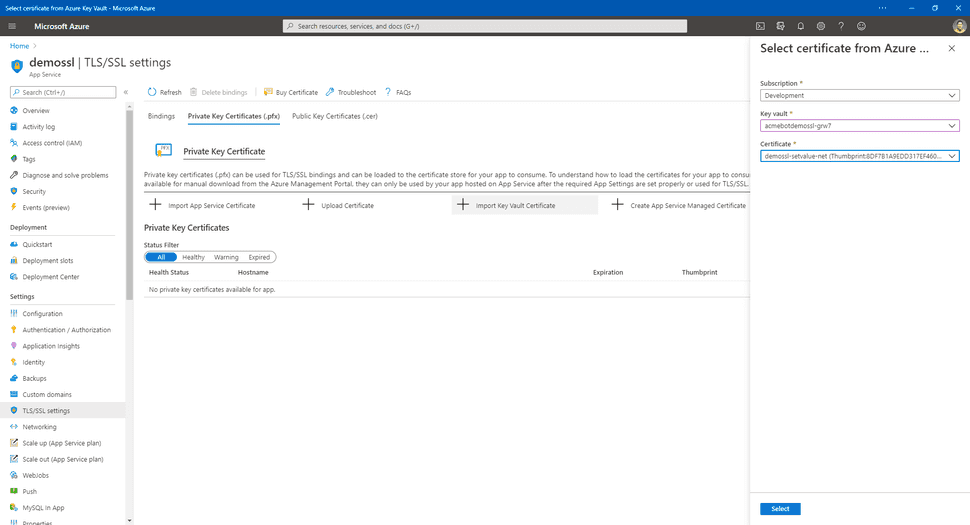This screenshot has height=525, width=970.
Task: Expand the Certificate dropdown
Action: [x=860, y=156]
